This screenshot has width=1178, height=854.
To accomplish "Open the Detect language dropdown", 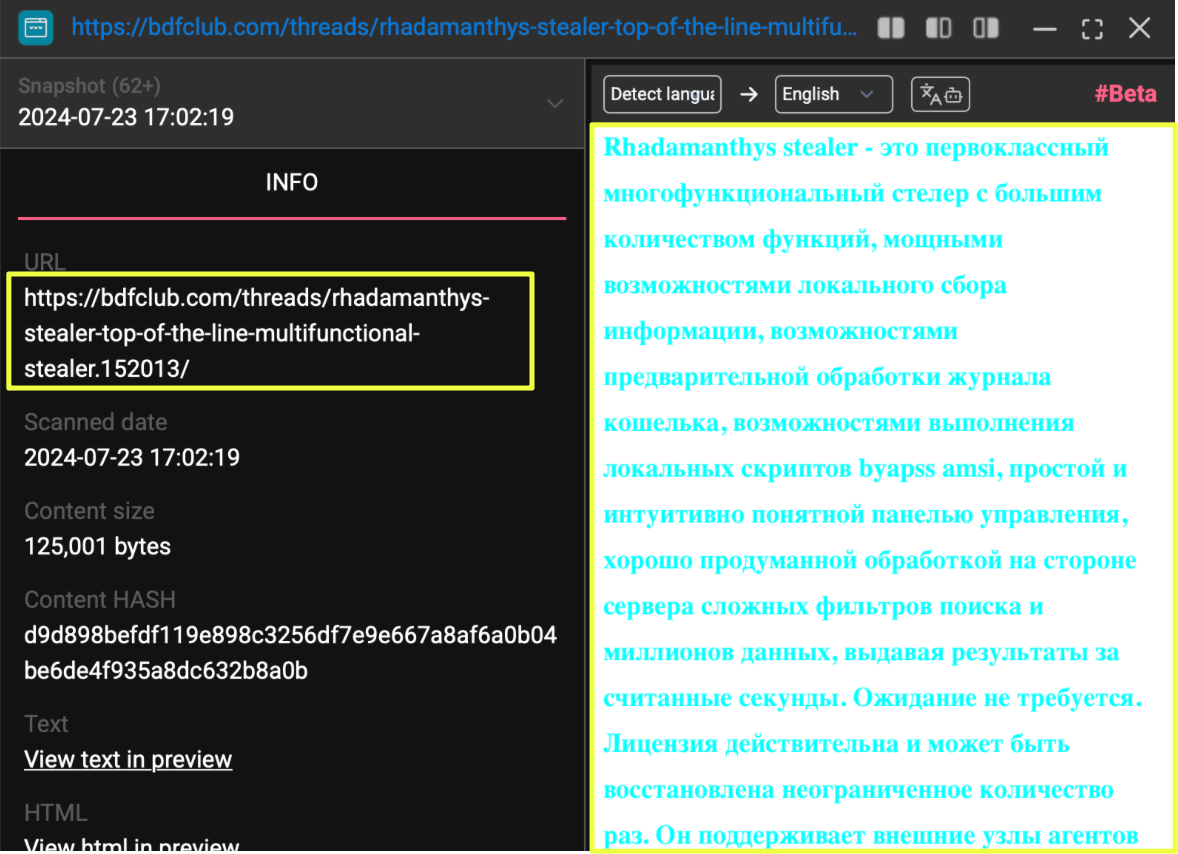I will 663,94.
